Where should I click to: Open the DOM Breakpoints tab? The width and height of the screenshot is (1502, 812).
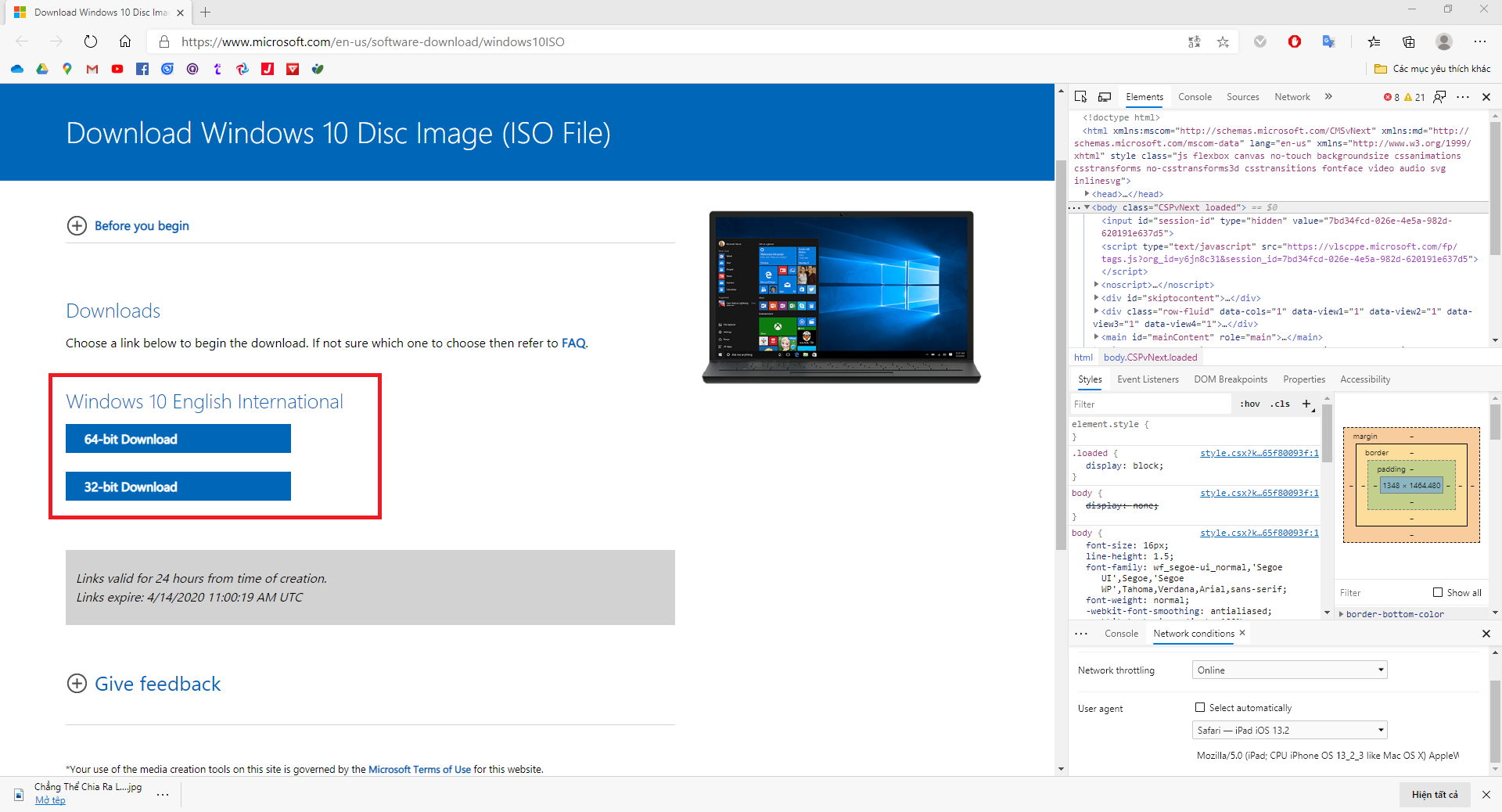[x=1231, y=379]
